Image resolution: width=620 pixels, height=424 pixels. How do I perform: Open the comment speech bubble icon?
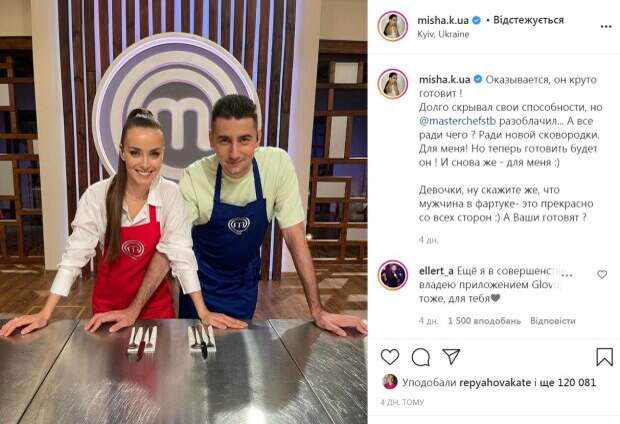point(421,357)
